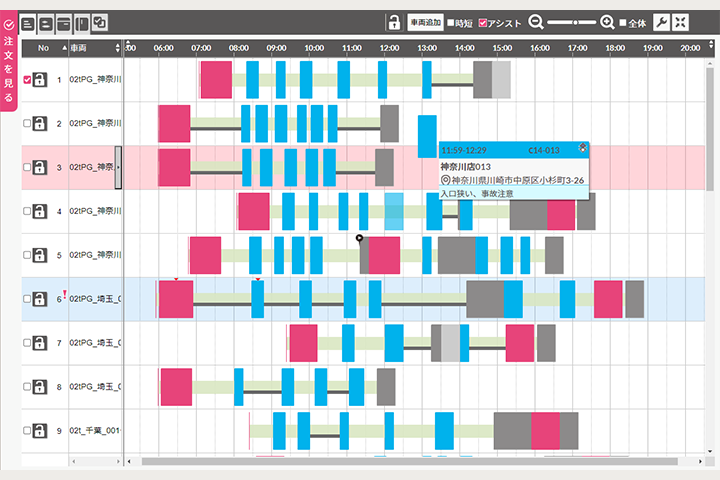
Task: Select the first list view icon in toolbar
Action: tap(28, 22)
